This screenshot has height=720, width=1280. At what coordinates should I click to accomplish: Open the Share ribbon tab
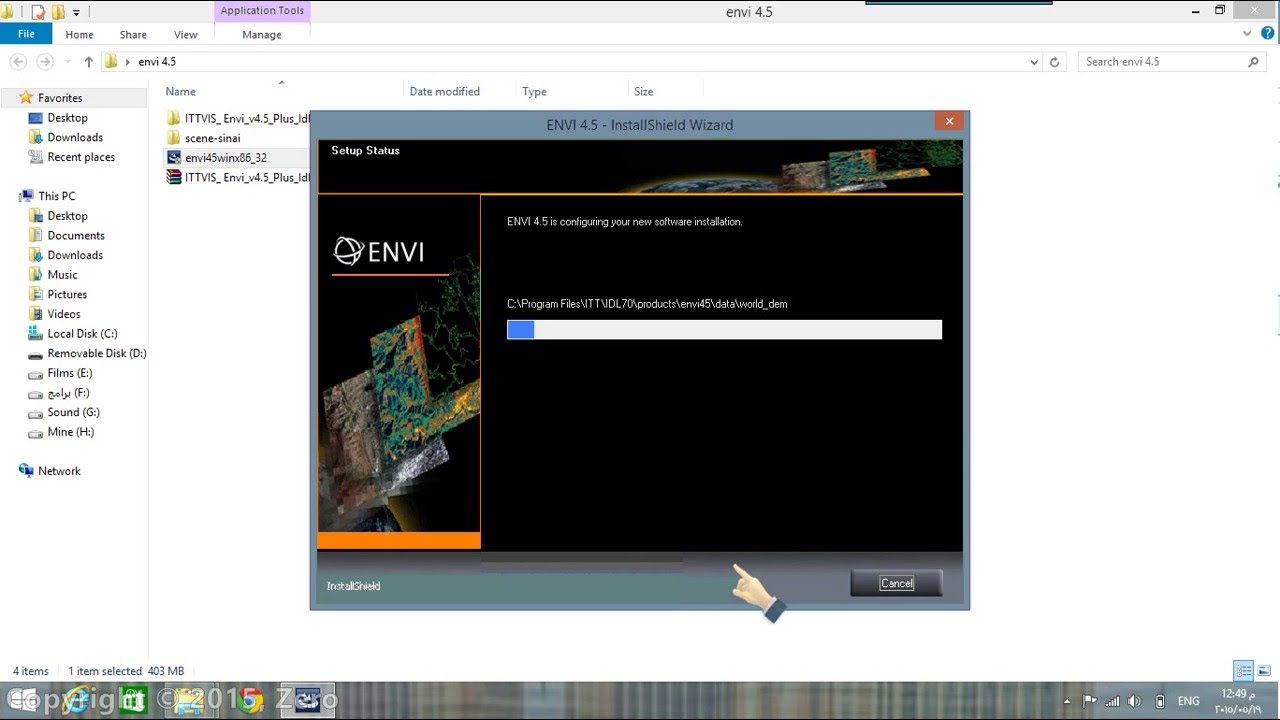click(x=133, y=34)
